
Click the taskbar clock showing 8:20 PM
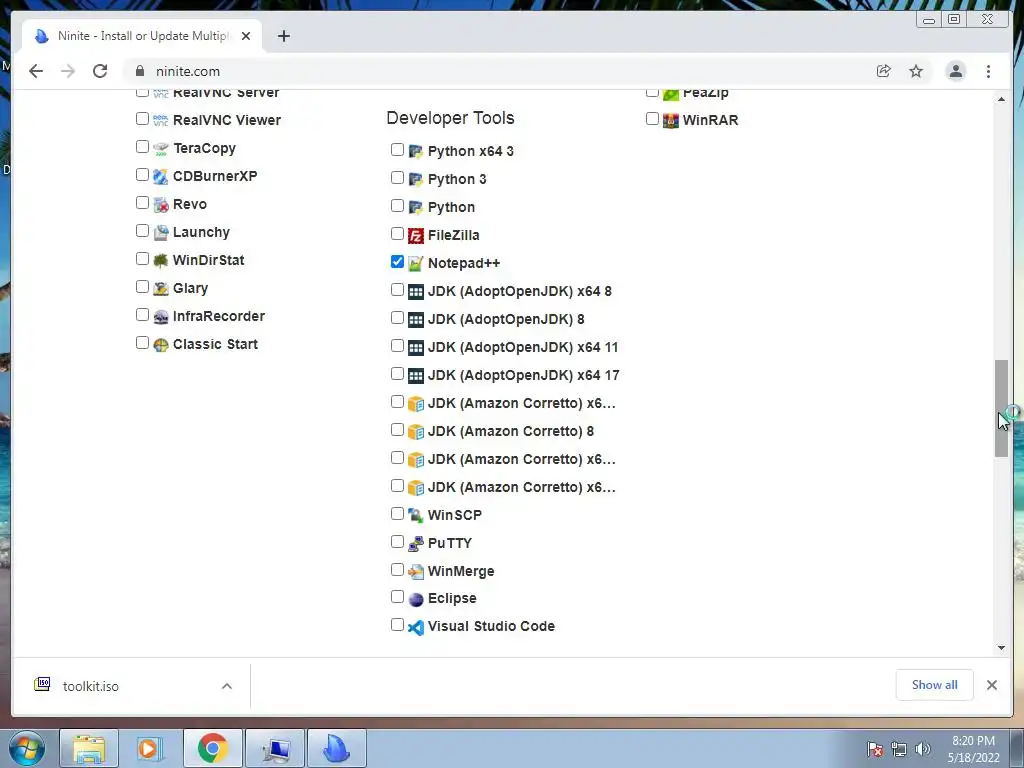973,749
